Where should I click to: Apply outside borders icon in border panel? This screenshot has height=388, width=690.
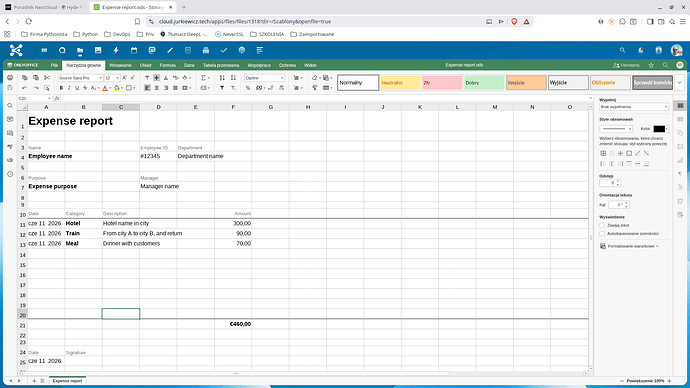(x=629, y=154)
